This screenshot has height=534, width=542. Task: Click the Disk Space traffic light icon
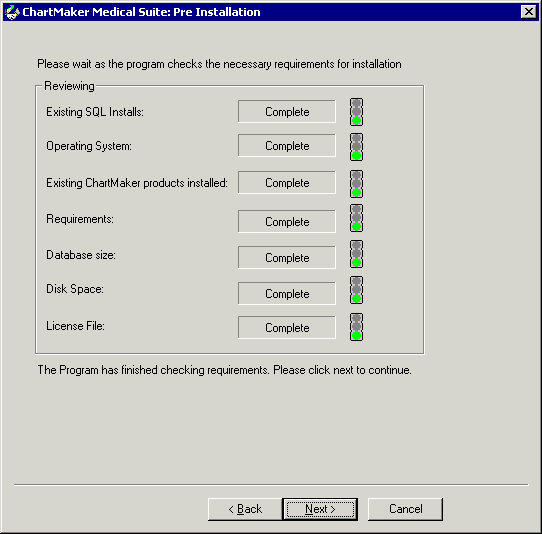coord(356,290)
